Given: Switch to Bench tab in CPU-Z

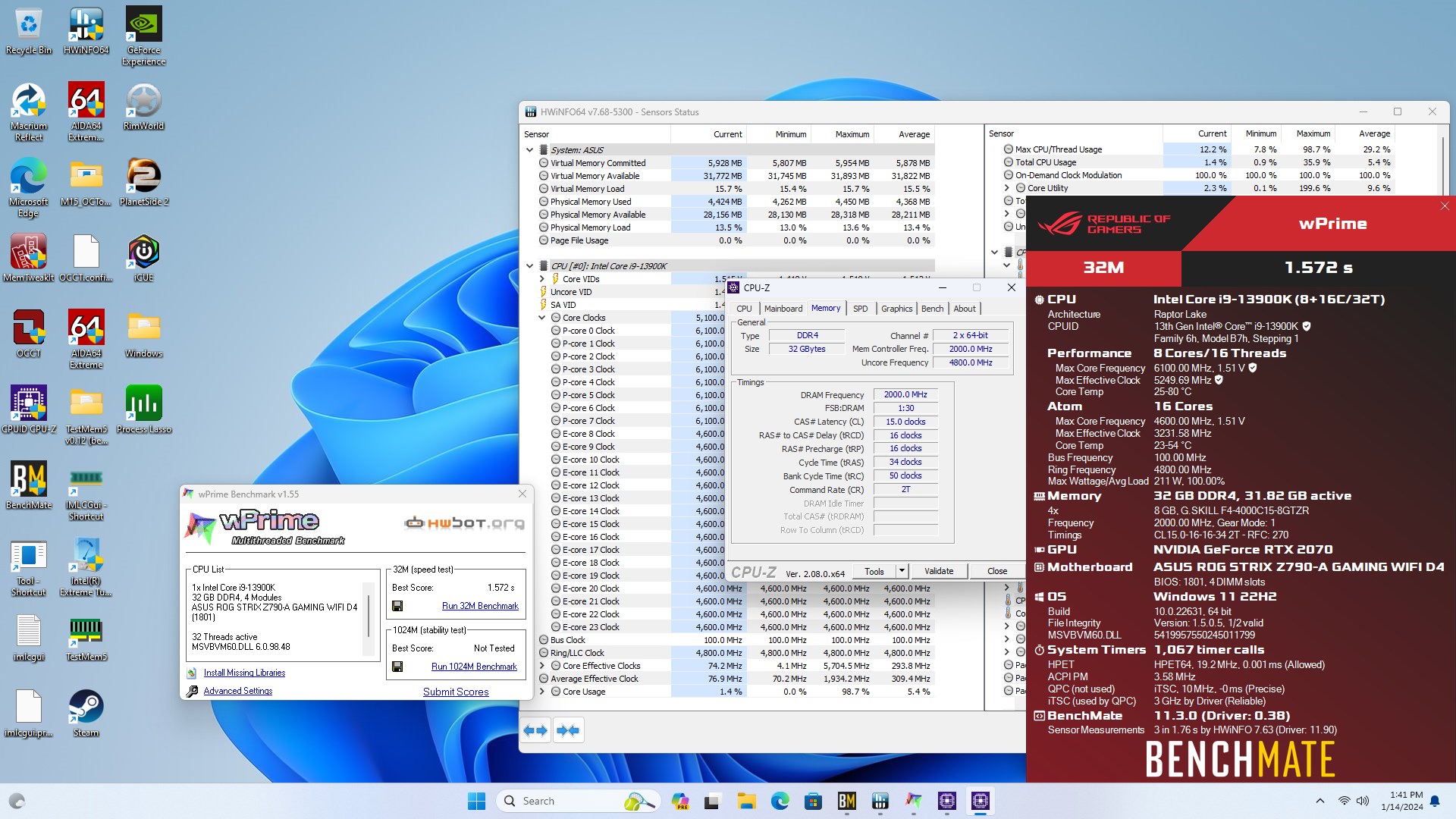Looking at the screenshot, I should (x=932, y=309).
